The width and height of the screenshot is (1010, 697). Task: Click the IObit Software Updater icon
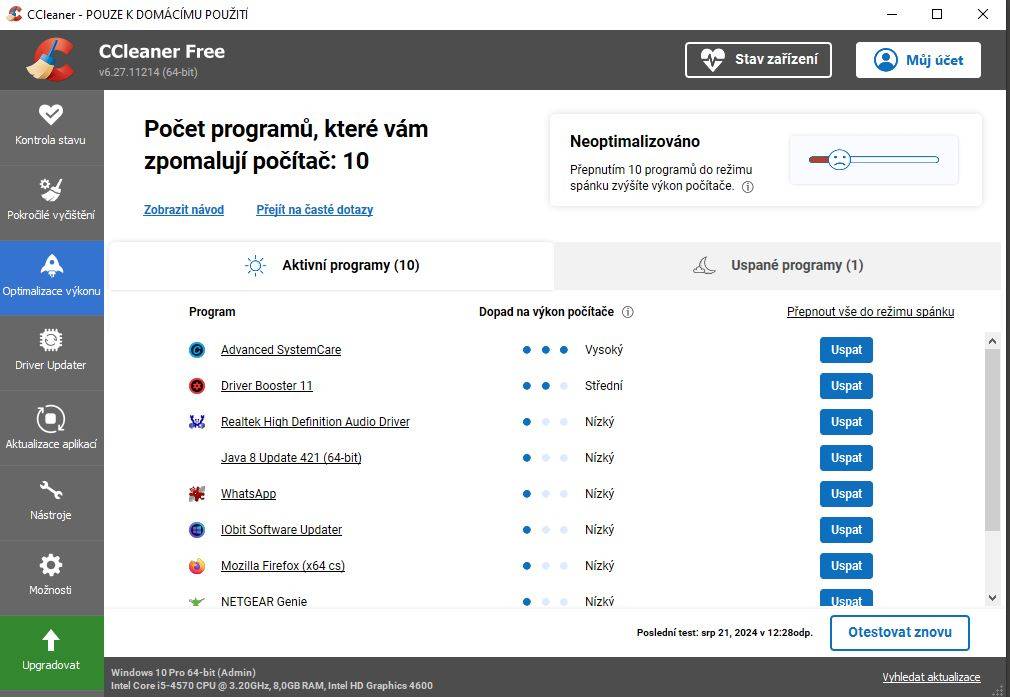tap(196, 530)
